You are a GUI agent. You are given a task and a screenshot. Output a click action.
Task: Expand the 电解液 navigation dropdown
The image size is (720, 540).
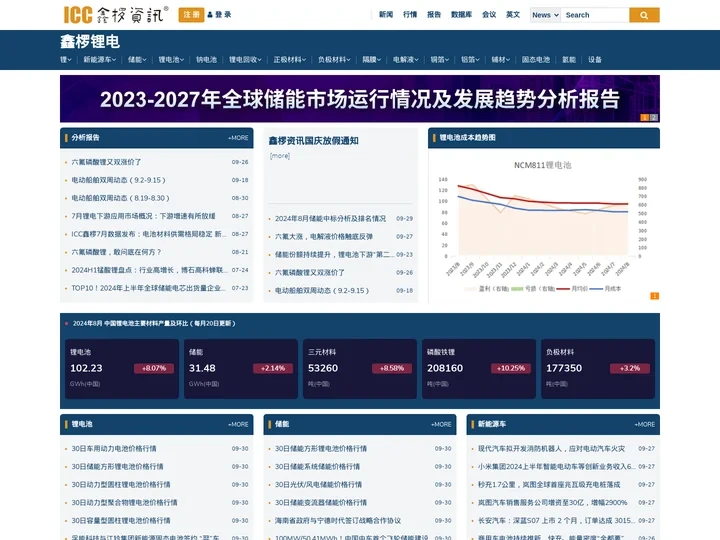(406, 60)
